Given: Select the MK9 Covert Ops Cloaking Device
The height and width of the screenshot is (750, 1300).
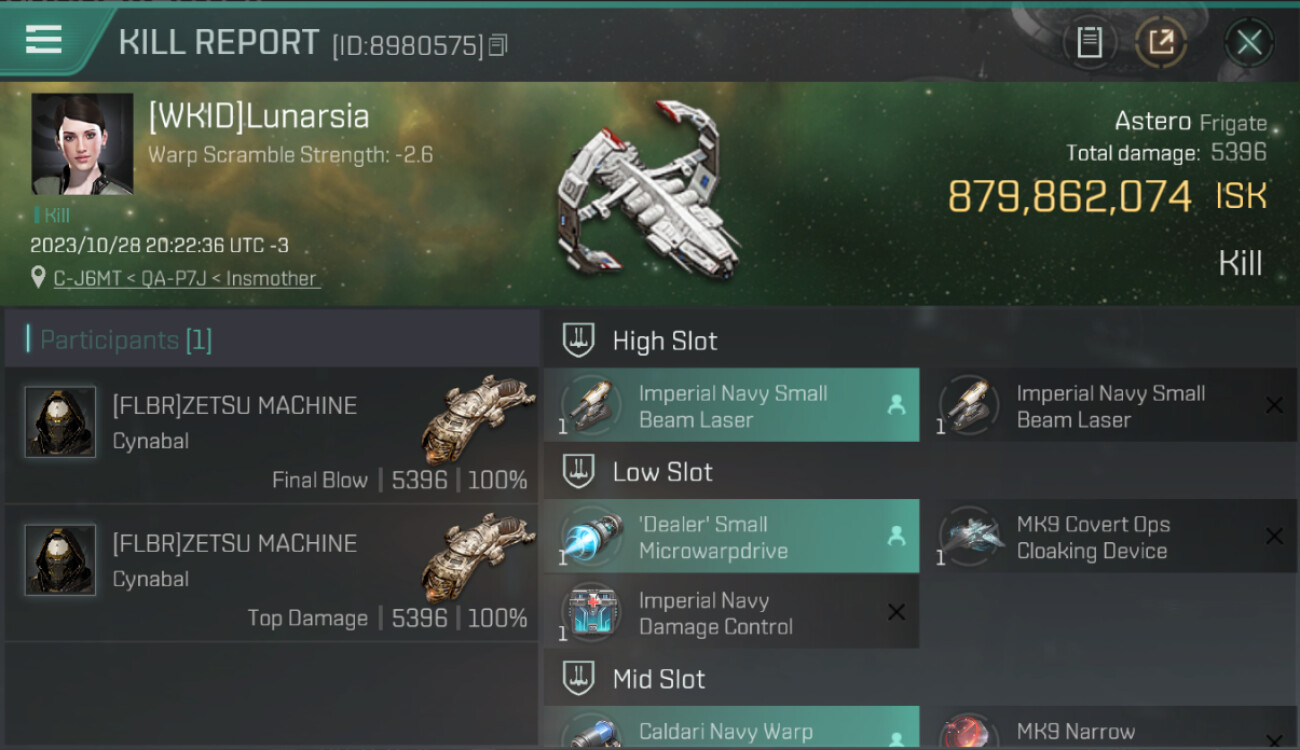Looking at the screenshot, I should click(x=1110, y=537).
